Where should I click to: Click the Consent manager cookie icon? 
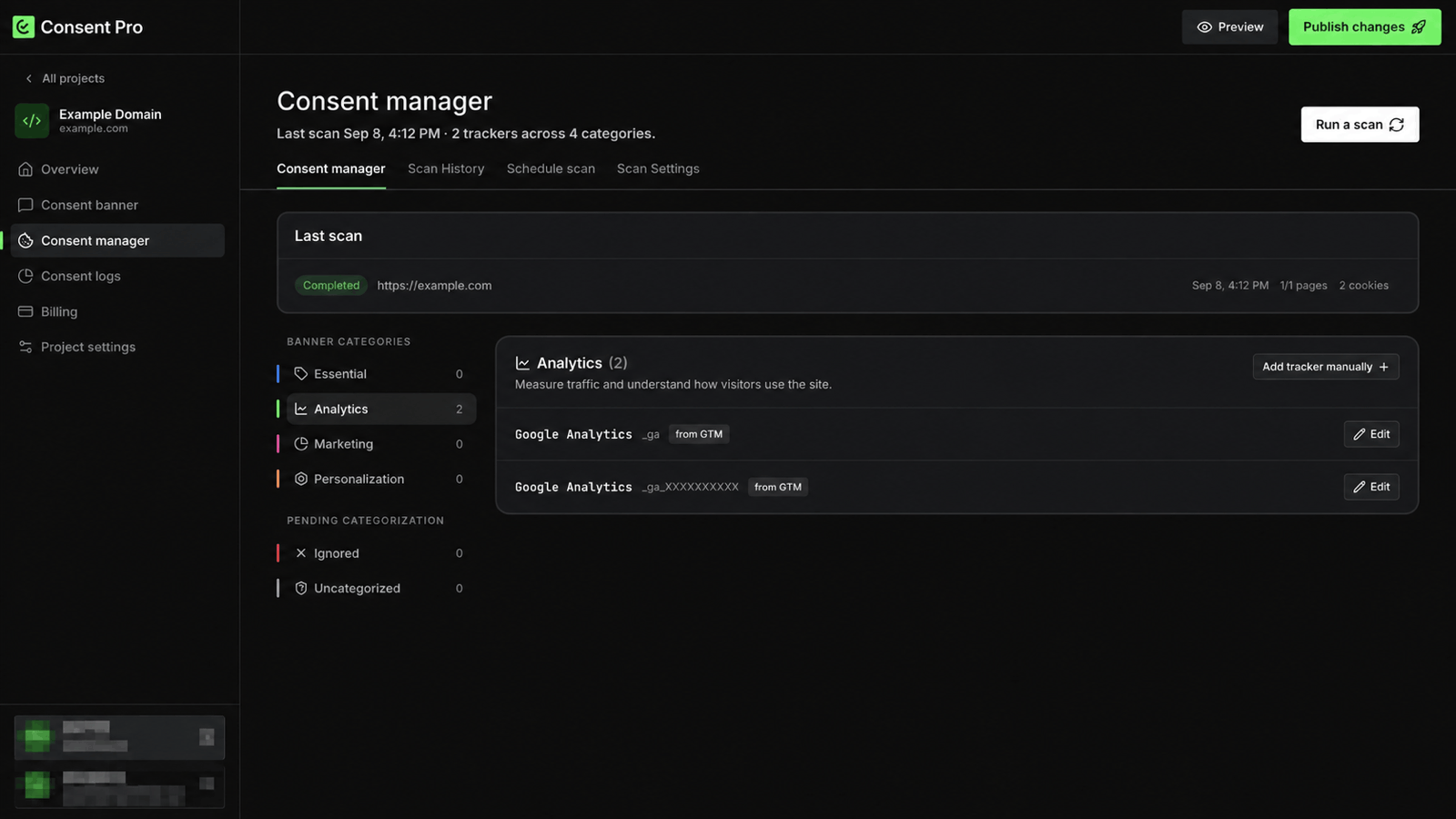(x=25, y=240)
